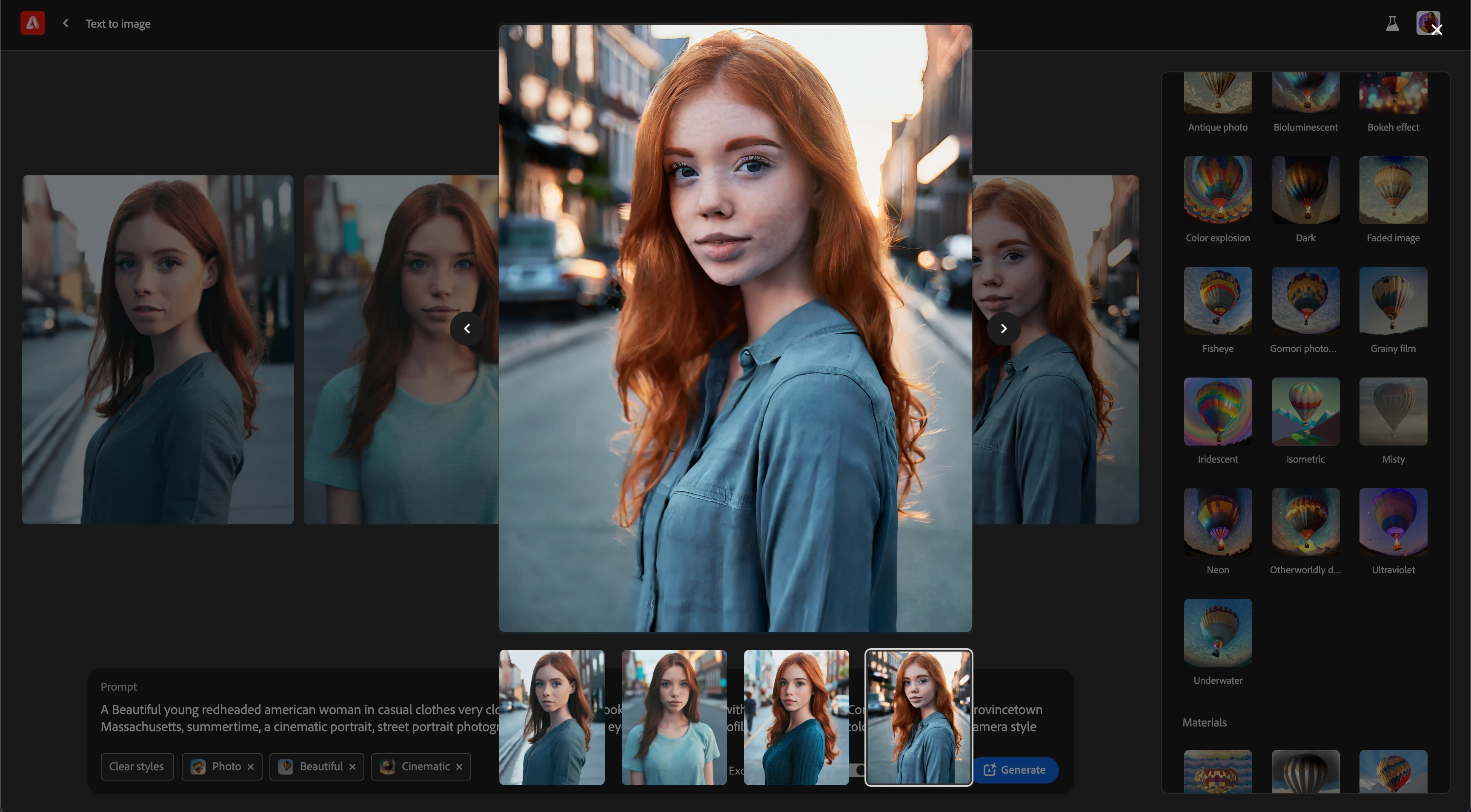
Task: Close the lightbox preview with the X
Action: pos(1437,30)
